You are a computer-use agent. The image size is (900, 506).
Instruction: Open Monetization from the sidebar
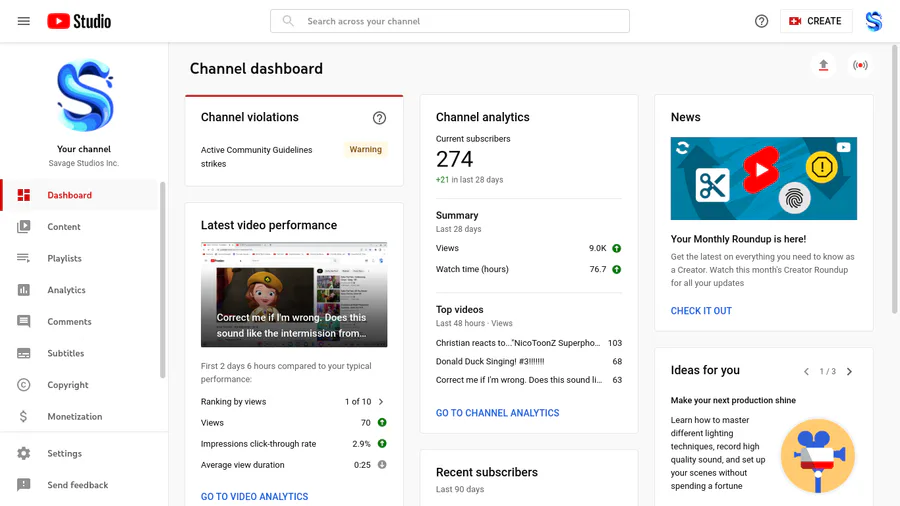point(74,417)
